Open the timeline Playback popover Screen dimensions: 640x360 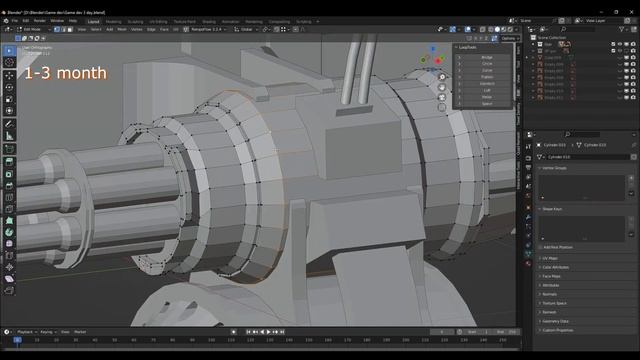tap(27, 332)
